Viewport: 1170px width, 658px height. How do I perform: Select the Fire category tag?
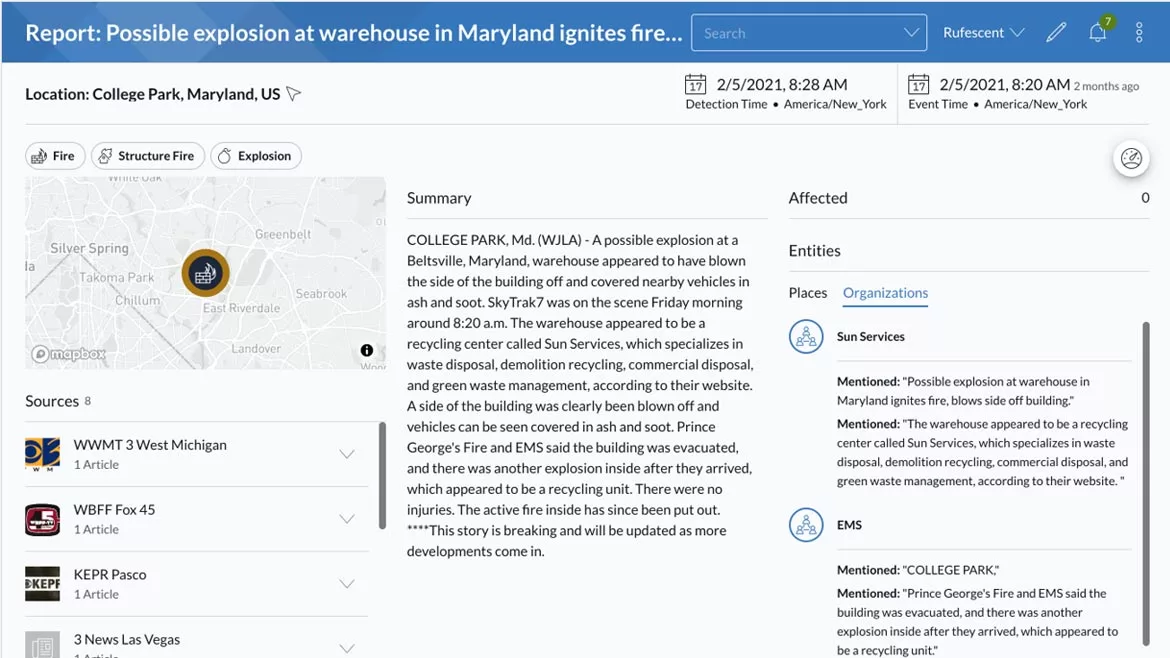[54, 156]
